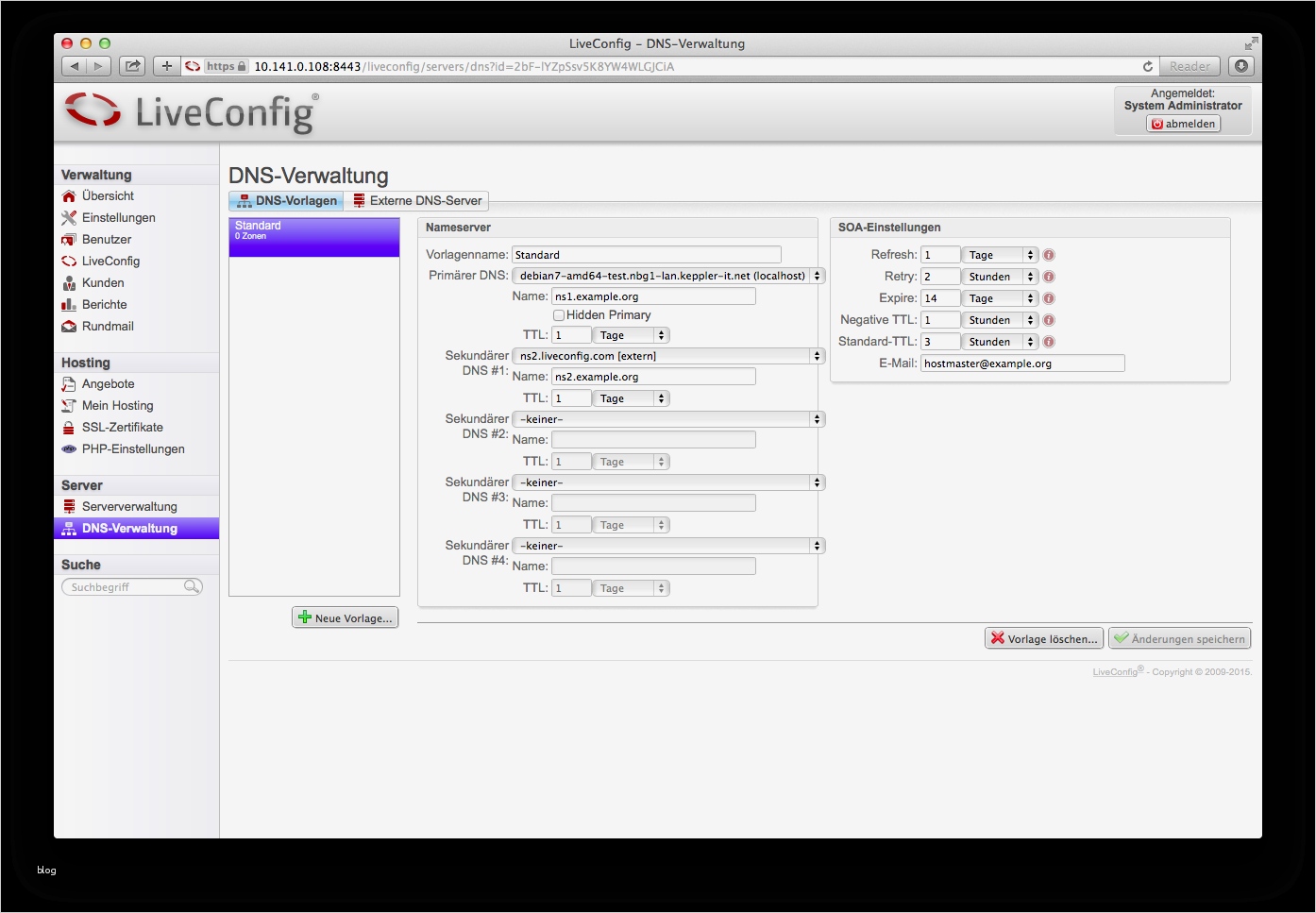The width and height of the screenshot is (1316, 913).
Task: Switch to the DNS-Vorlagen tab
Action: pyautogui.click(x=286, y=201)
